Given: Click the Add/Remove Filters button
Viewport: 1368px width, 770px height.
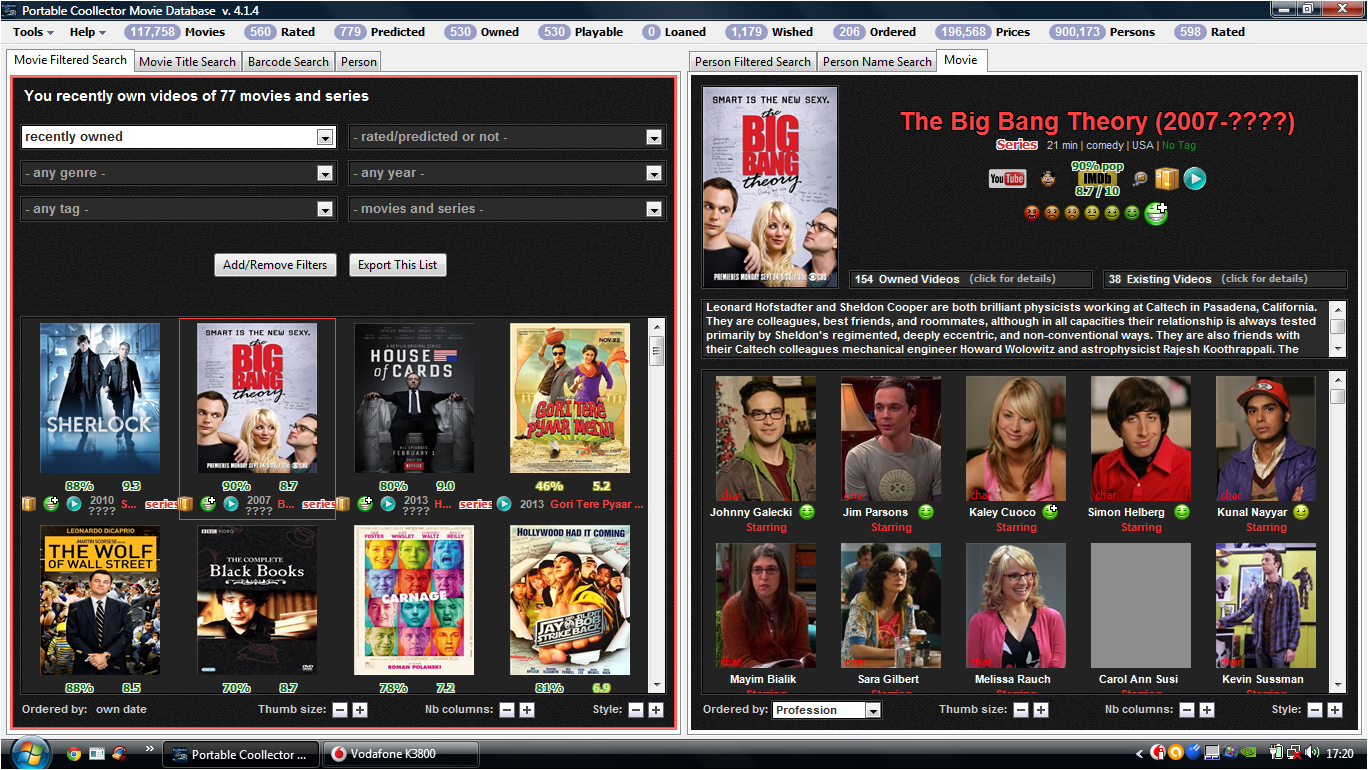Looking at the screenshot, I should [x=275, y=265].
